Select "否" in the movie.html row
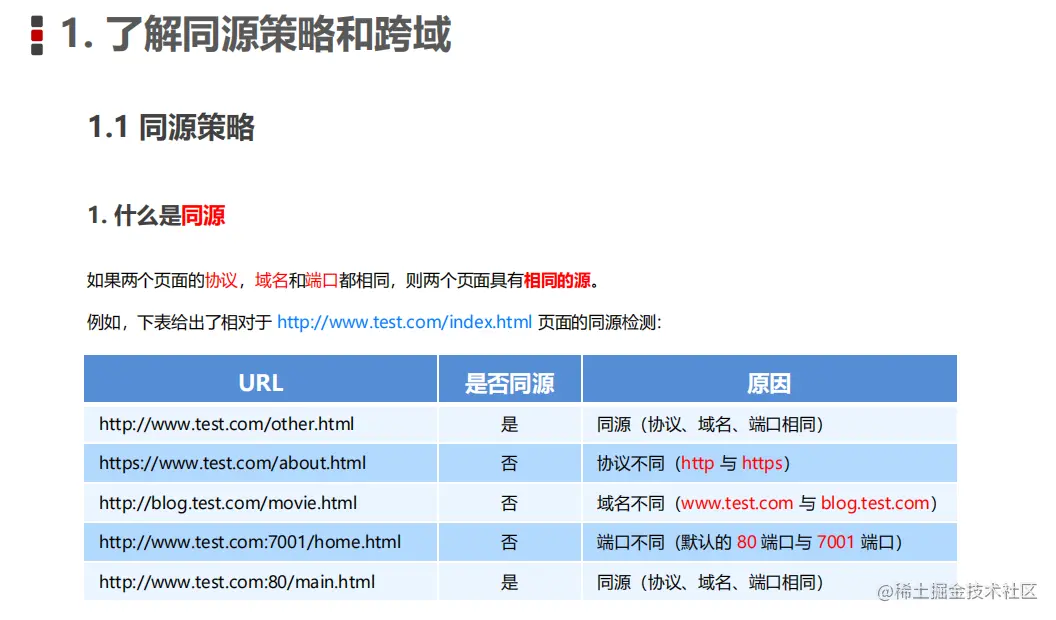Screen dimensions: 1056x620 click(x=510, y=503)
